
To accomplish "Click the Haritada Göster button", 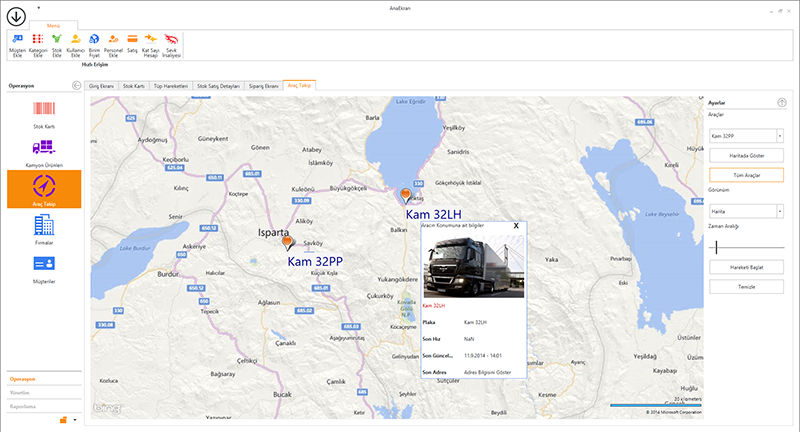I will click(746, 156).
